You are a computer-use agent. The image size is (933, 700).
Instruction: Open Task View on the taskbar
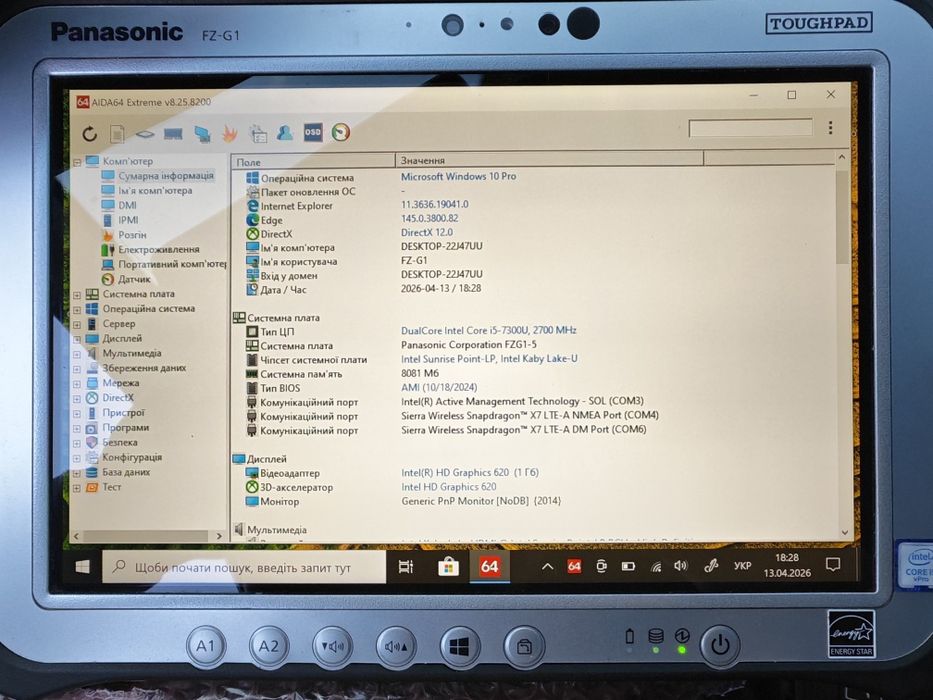406,567
